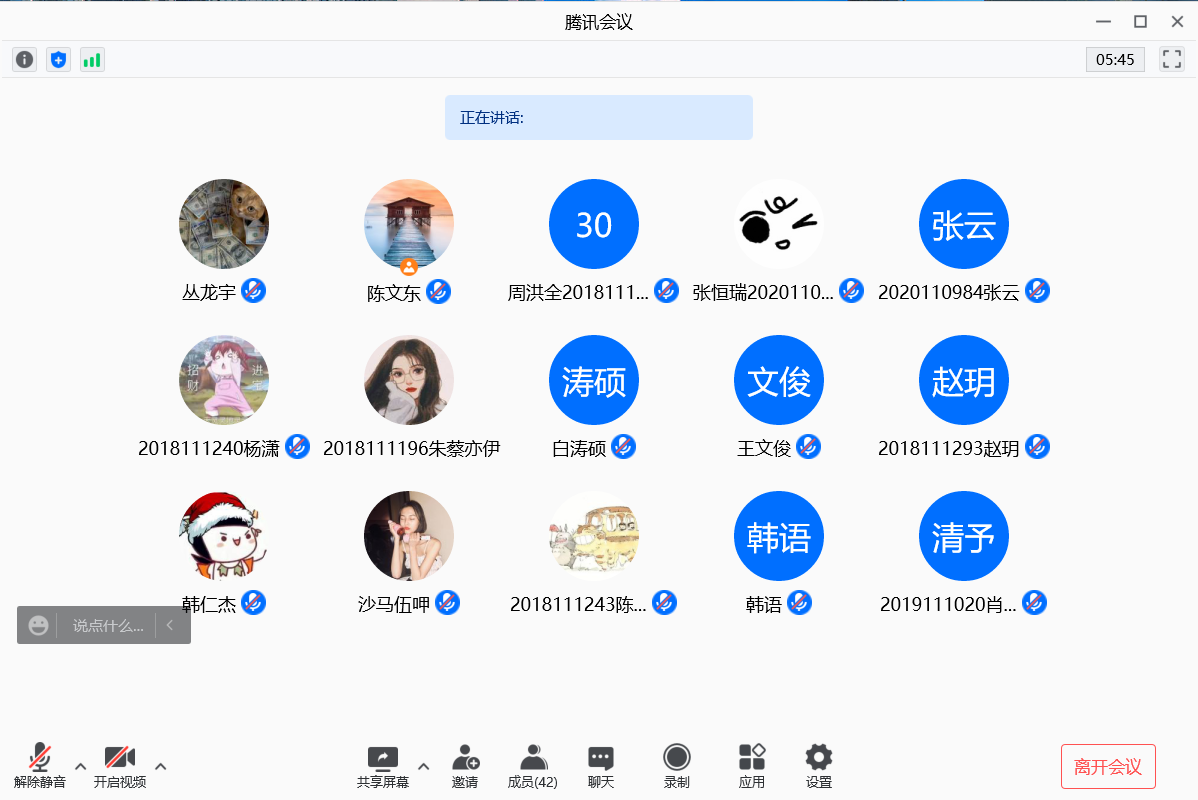Enter full screen mode
Screen dimensions: 1198x800
point(1171,59)
